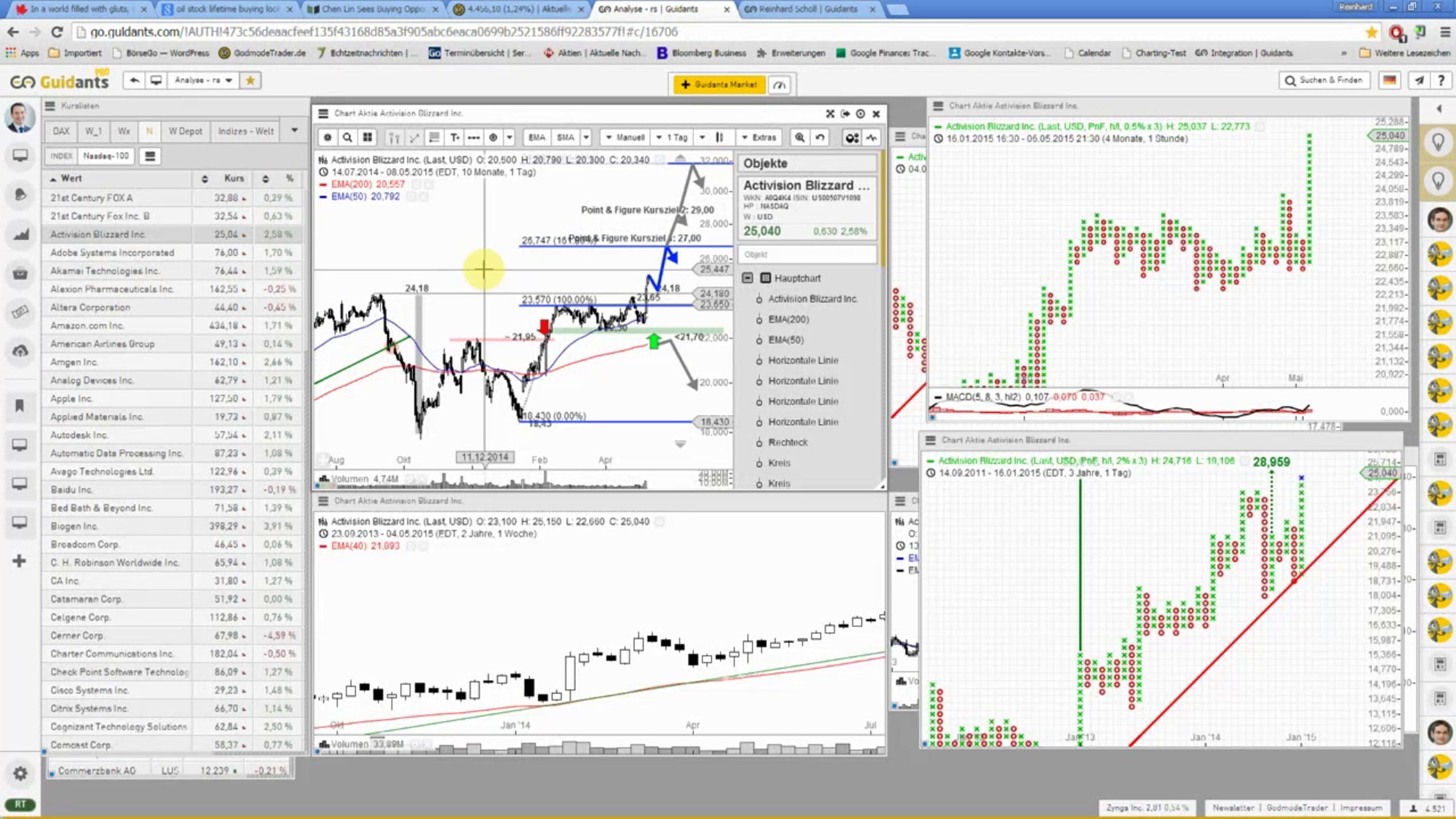Open the area chart icon in left sidebar
This screenshot has width=1456, height=819.
[x=20, y=234]
